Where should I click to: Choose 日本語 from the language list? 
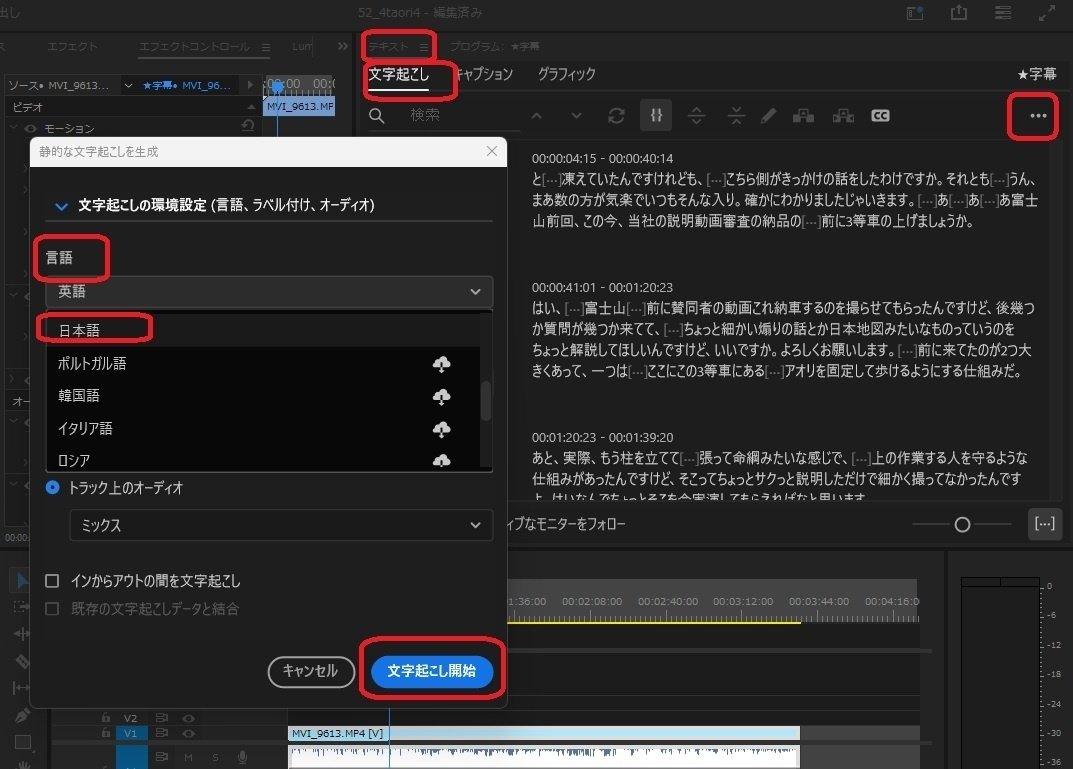coord(263,330)
